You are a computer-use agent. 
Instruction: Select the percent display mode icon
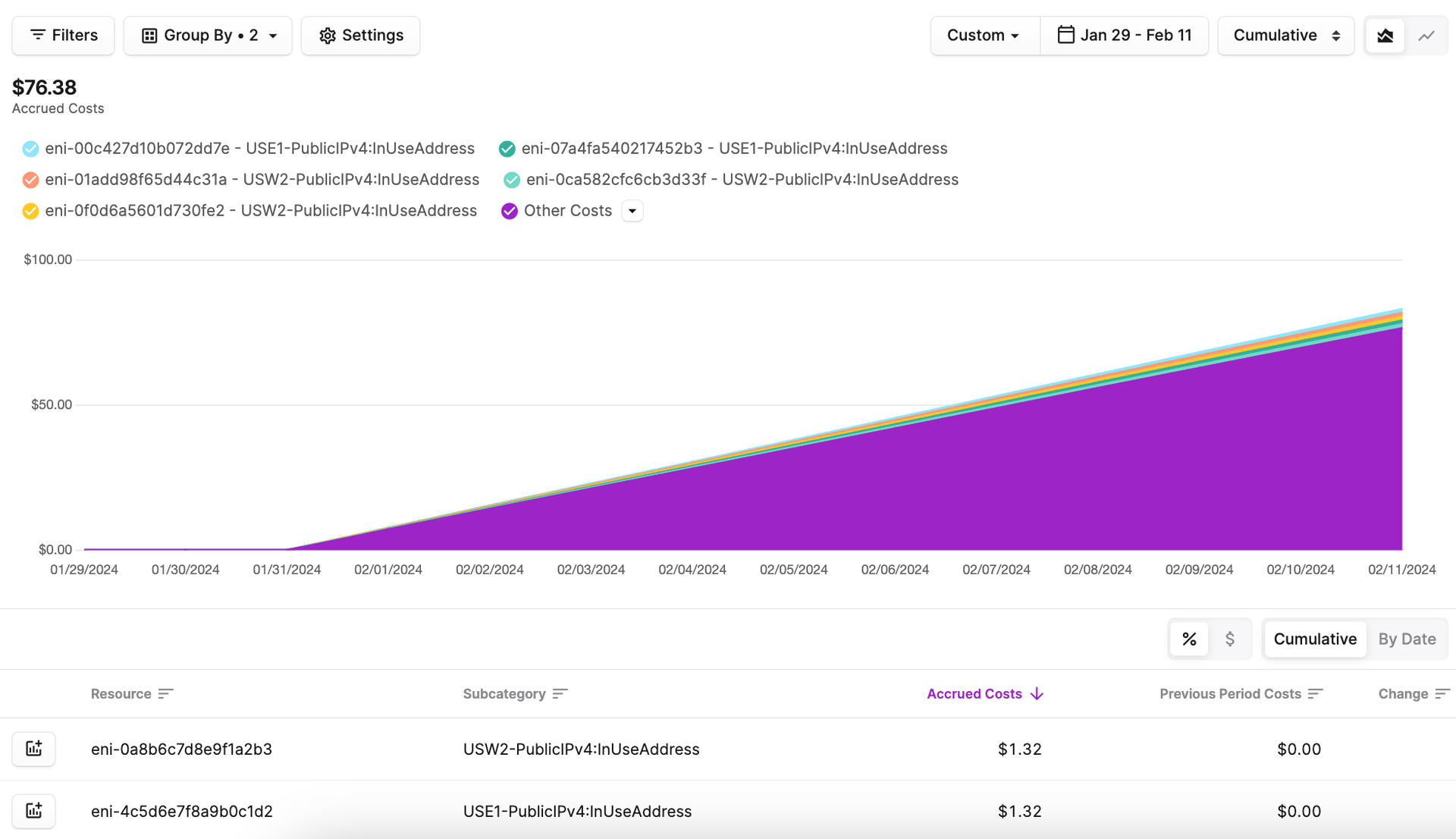(x=1189, y=639)
